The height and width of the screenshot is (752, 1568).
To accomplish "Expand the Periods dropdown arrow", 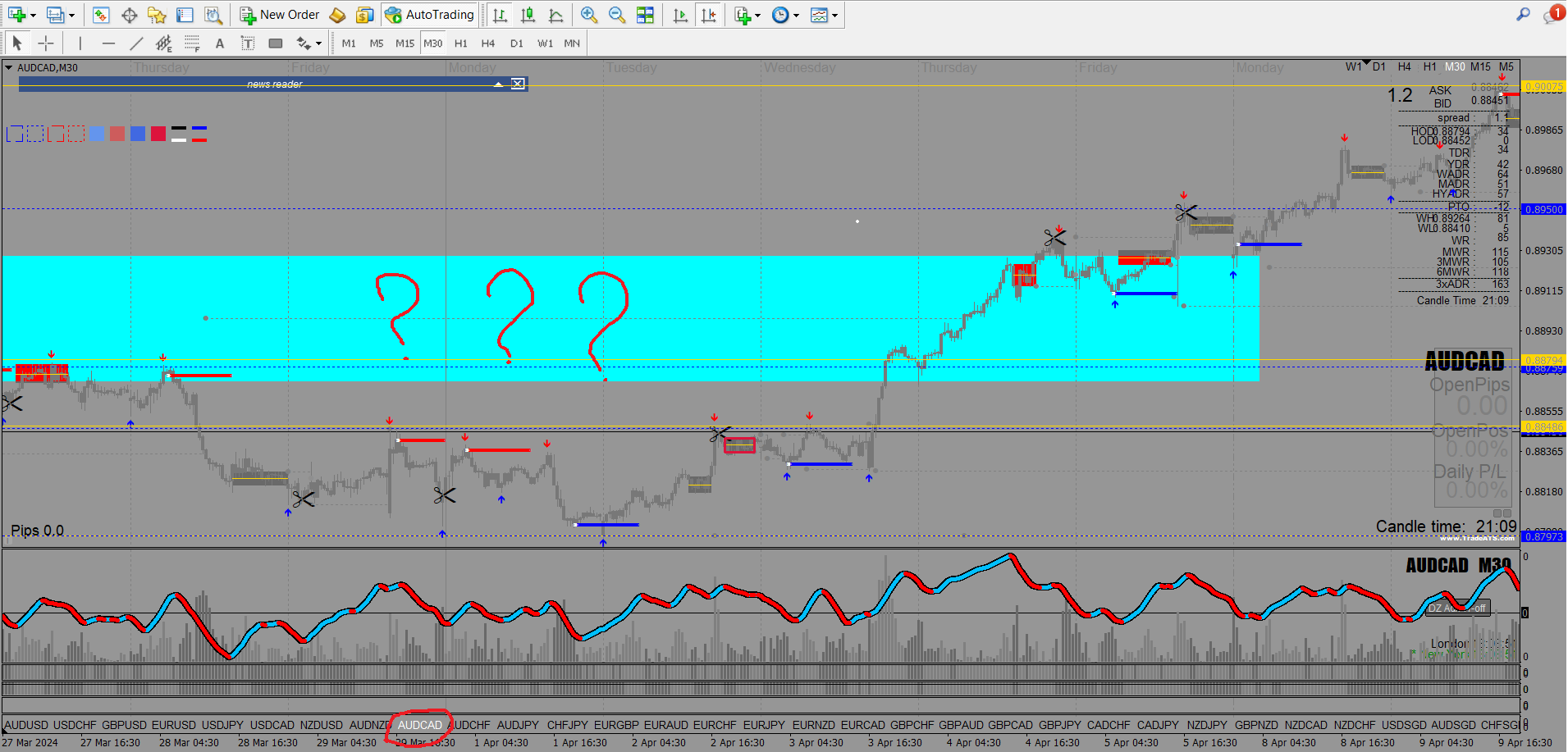I will tap(796, 15).
